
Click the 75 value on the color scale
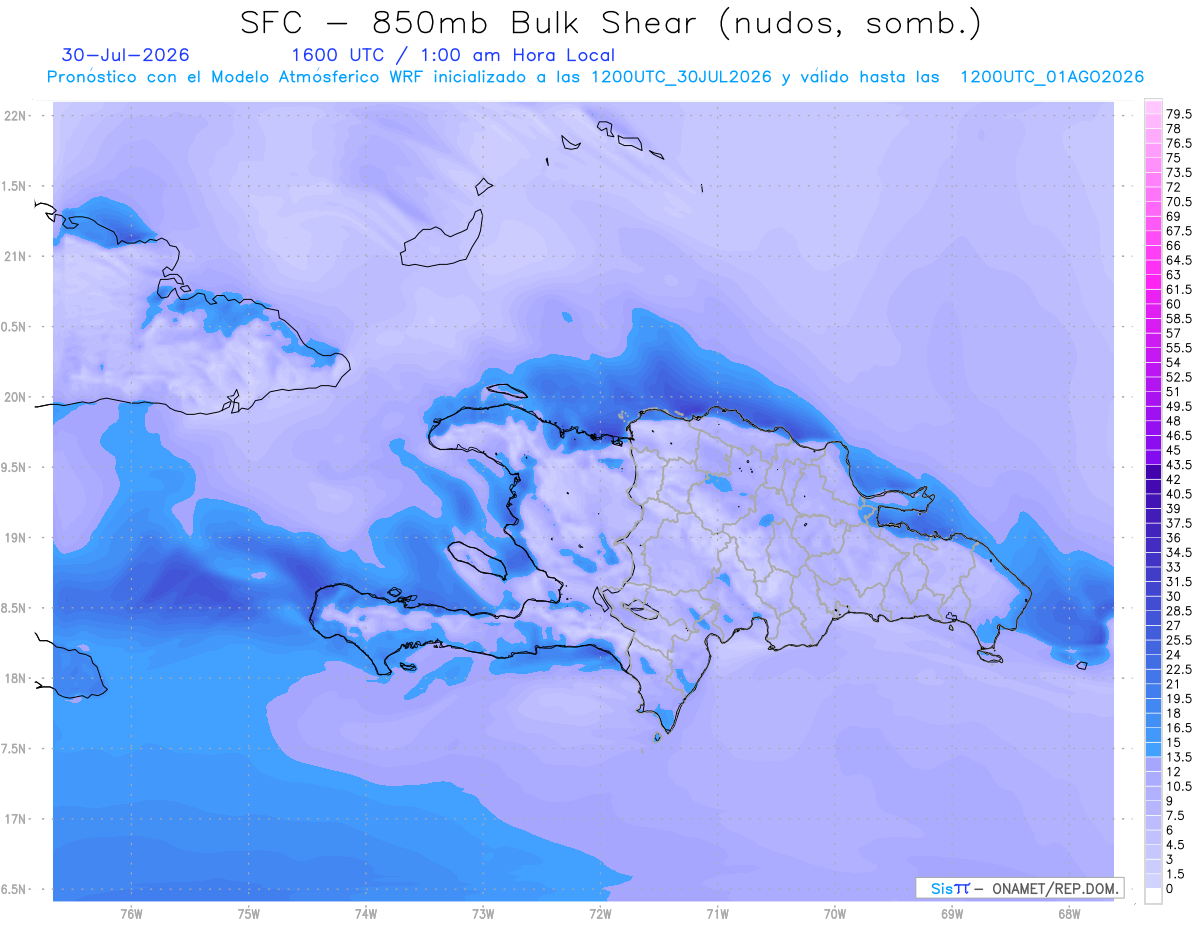click(x=1174, y=158)
